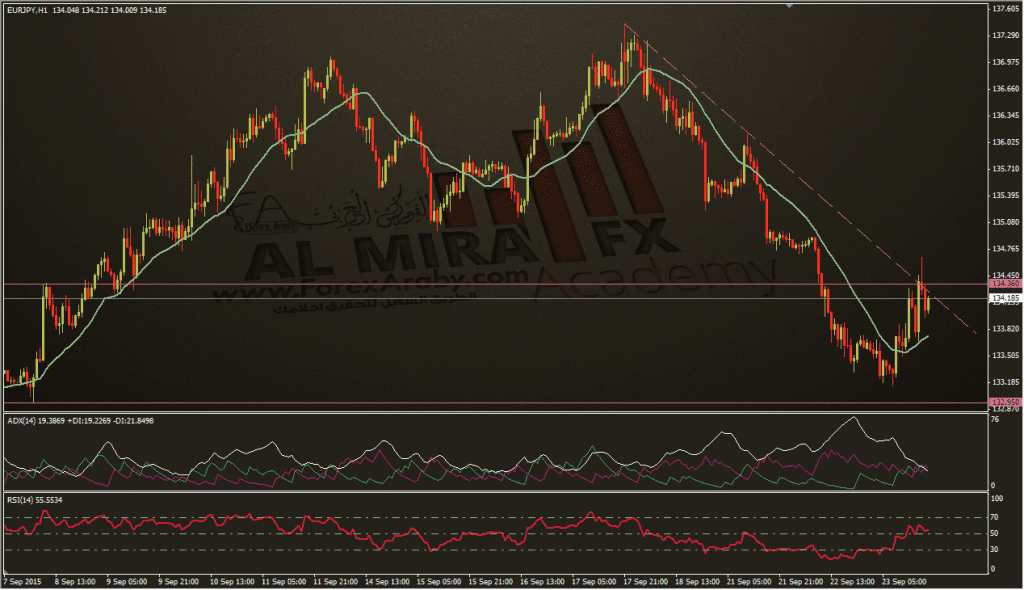Click the 21 Sep 05:00 time label

click(748, 582)
